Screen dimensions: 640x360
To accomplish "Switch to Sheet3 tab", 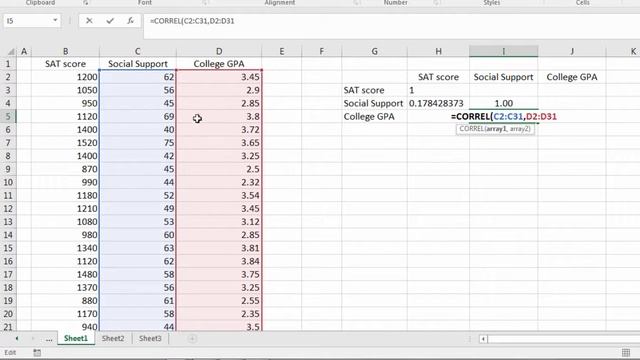I will click(x=150, y=338).
